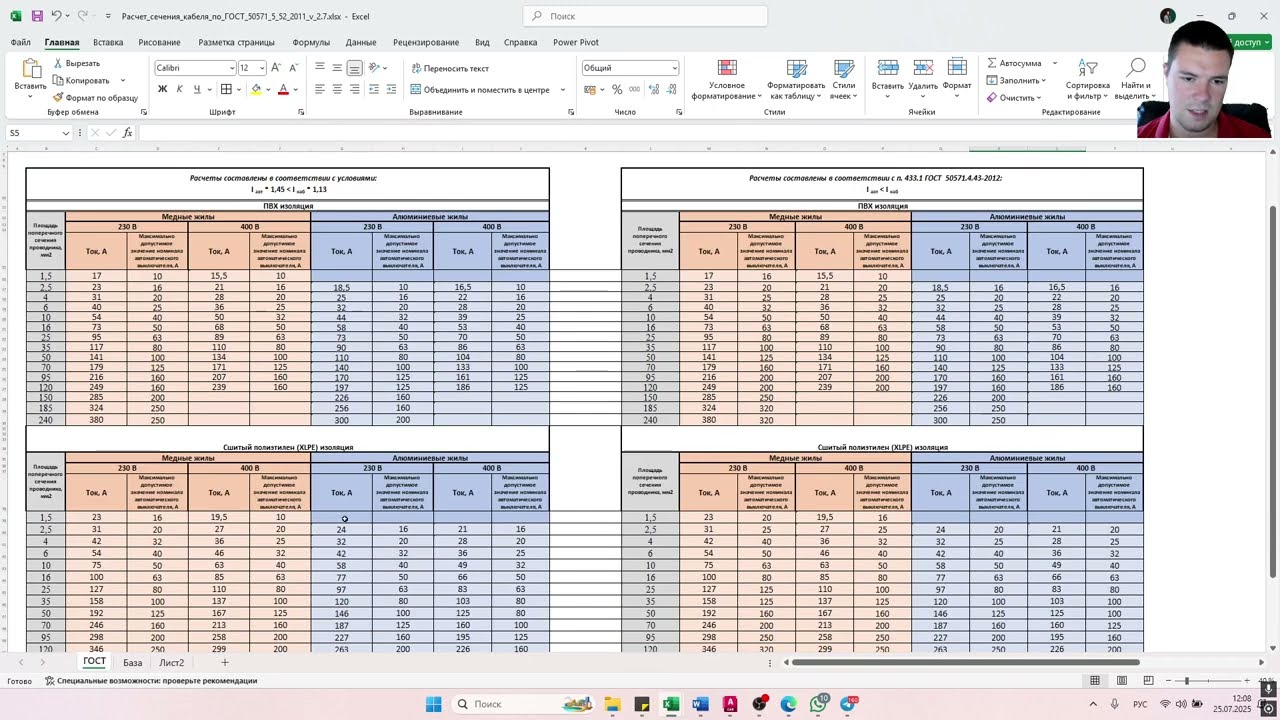
Task: Open the Calibri font name dropdown
Action: tap(231, 68)
